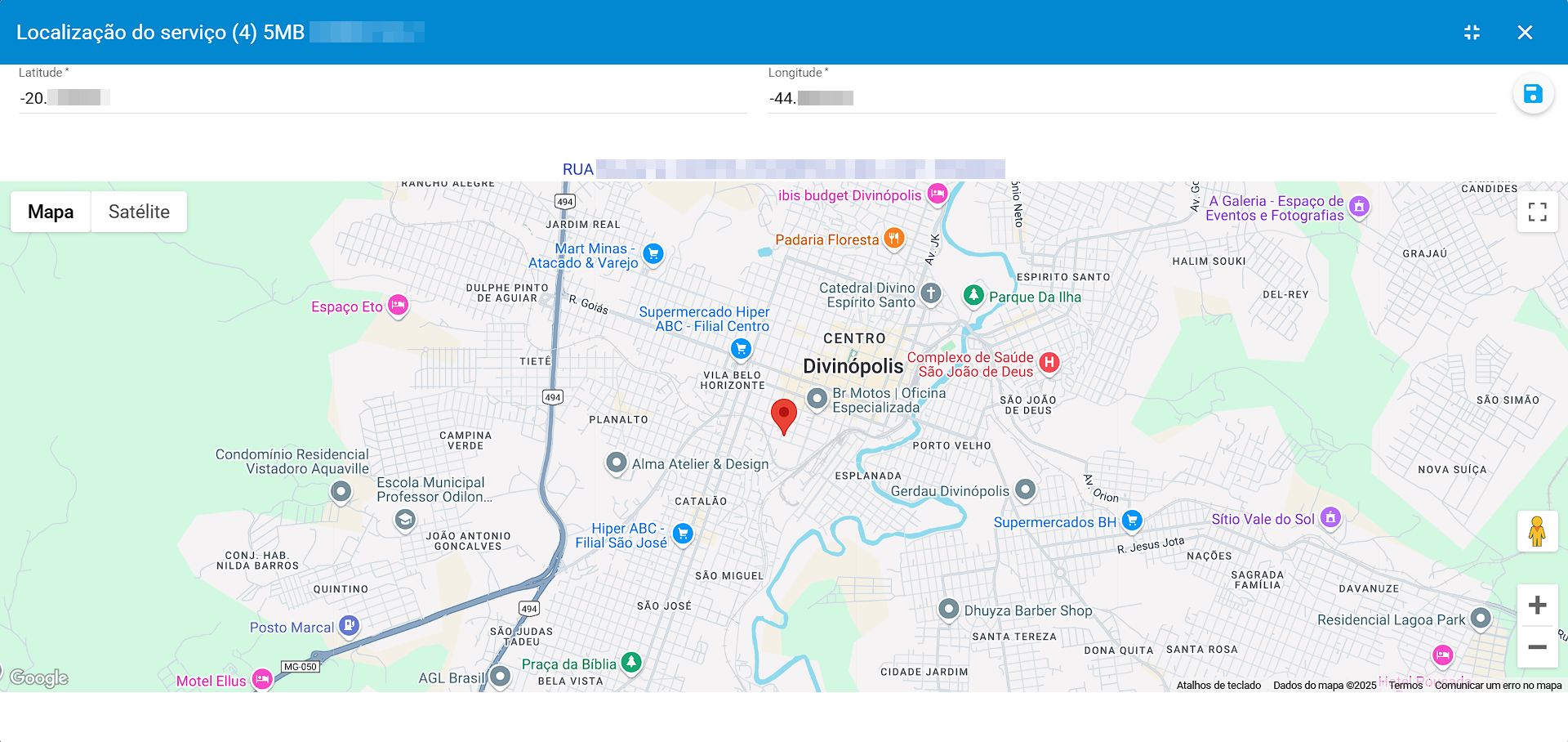This screenshot has width=1568, height=742.
Task: Click the MG-050 highway shield
Action: click(x=300, y=667)
